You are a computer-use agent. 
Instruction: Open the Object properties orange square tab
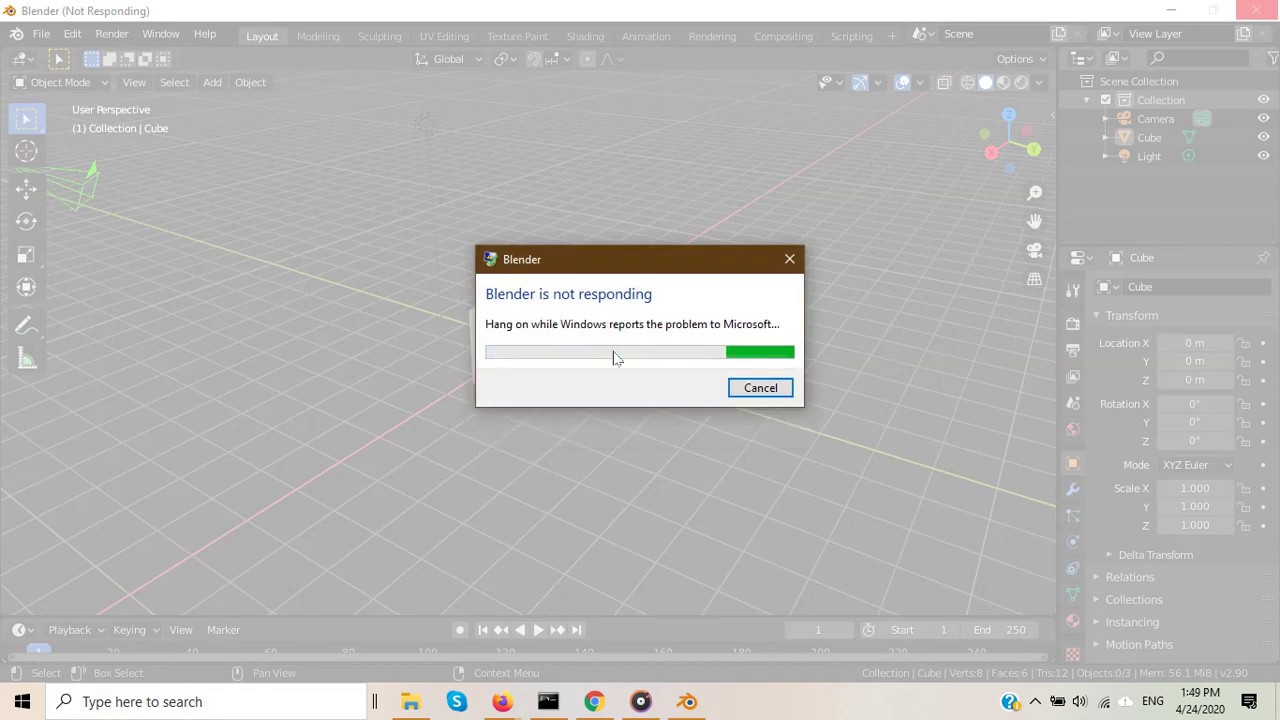(x=1073, y=464)
